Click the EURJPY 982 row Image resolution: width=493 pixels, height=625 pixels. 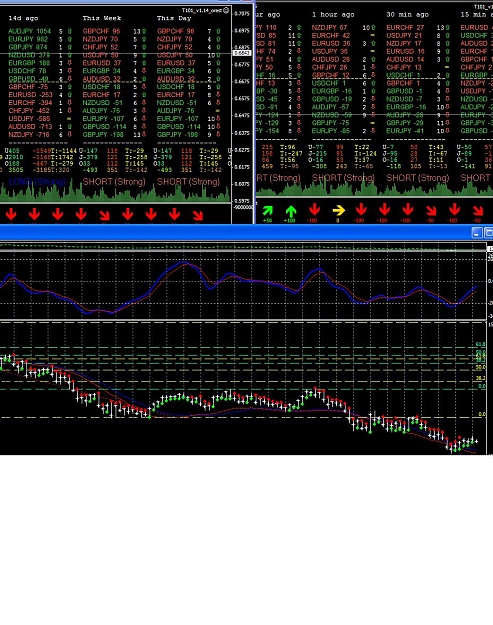pyautogui.click(x=40, y=39)
